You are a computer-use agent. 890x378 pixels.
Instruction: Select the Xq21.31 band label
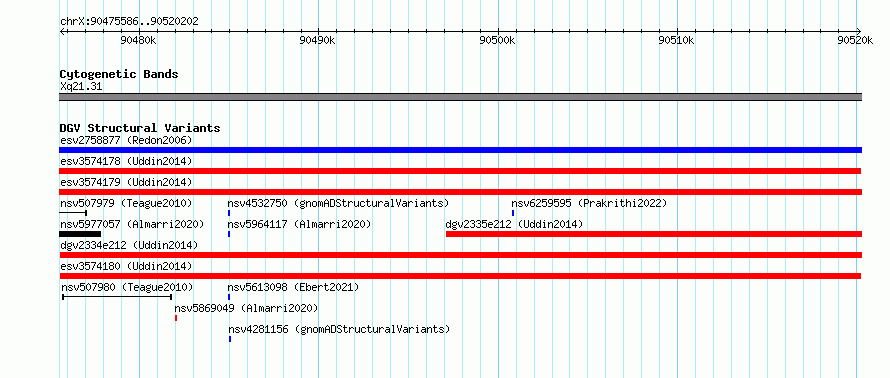(81, 87)
